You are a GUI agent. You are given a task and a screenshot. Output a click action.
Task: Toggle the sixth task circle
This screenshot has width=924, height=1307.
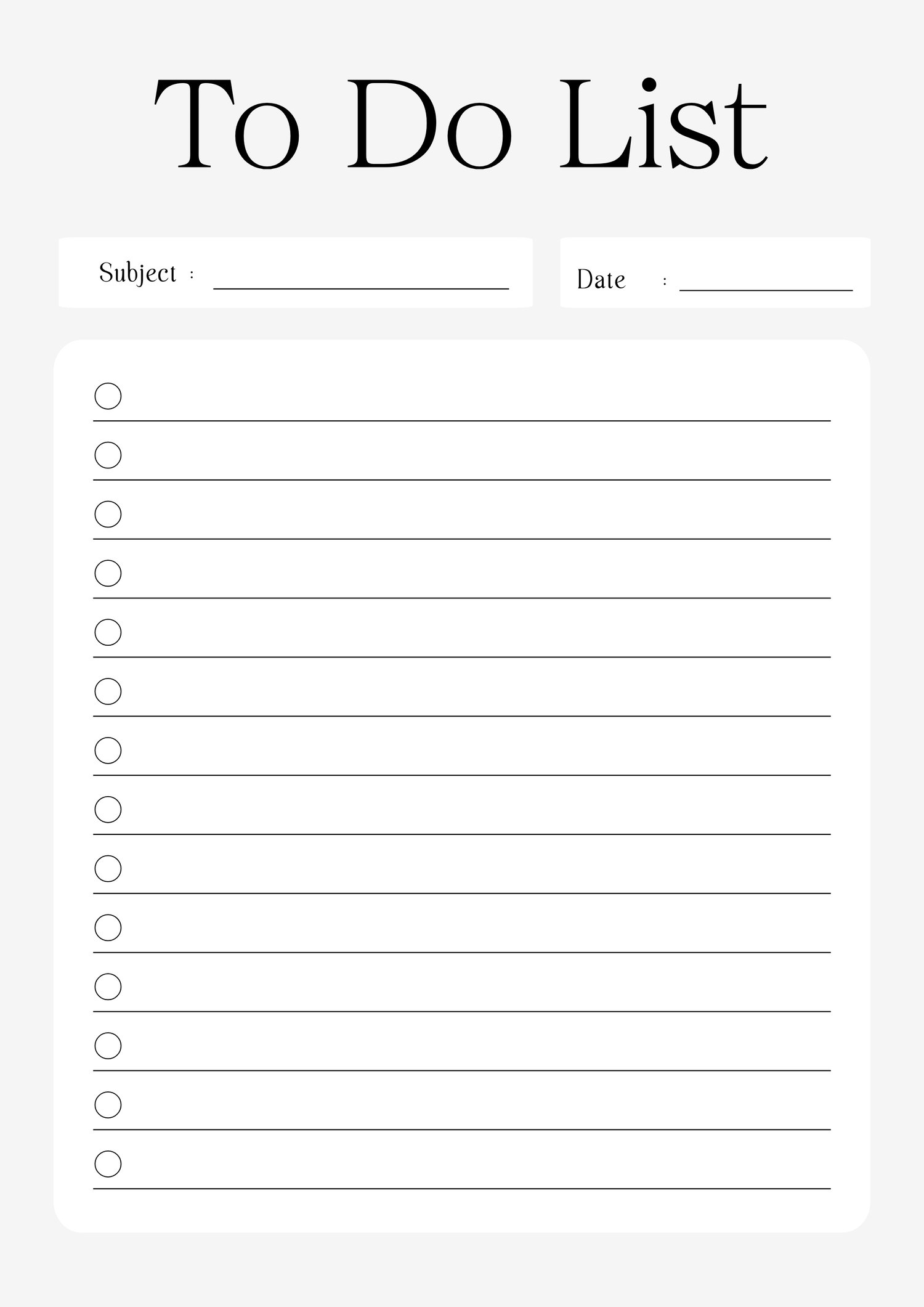click(x=108, y=691)
